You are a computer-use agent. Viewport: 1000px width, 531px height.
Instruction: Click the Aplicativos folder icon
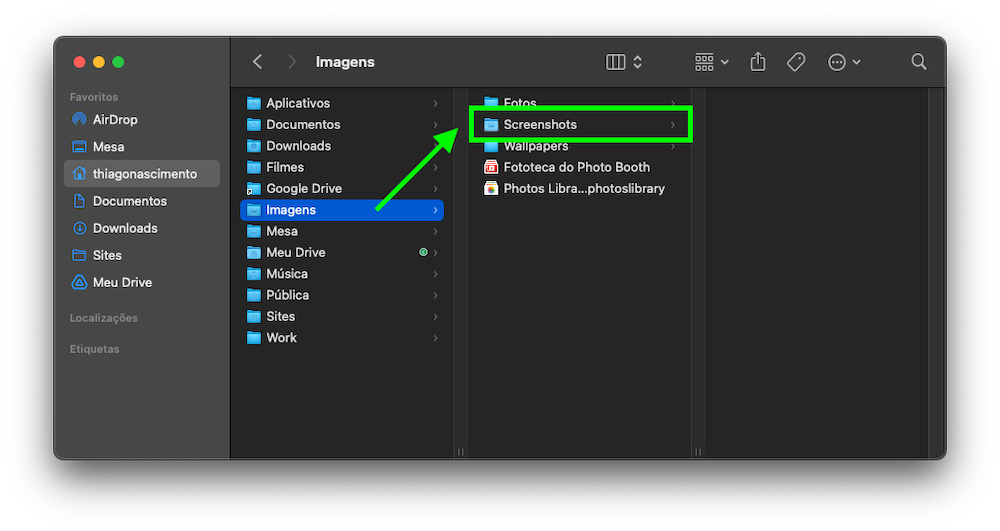pyautogui.click(x=254, y=103)
